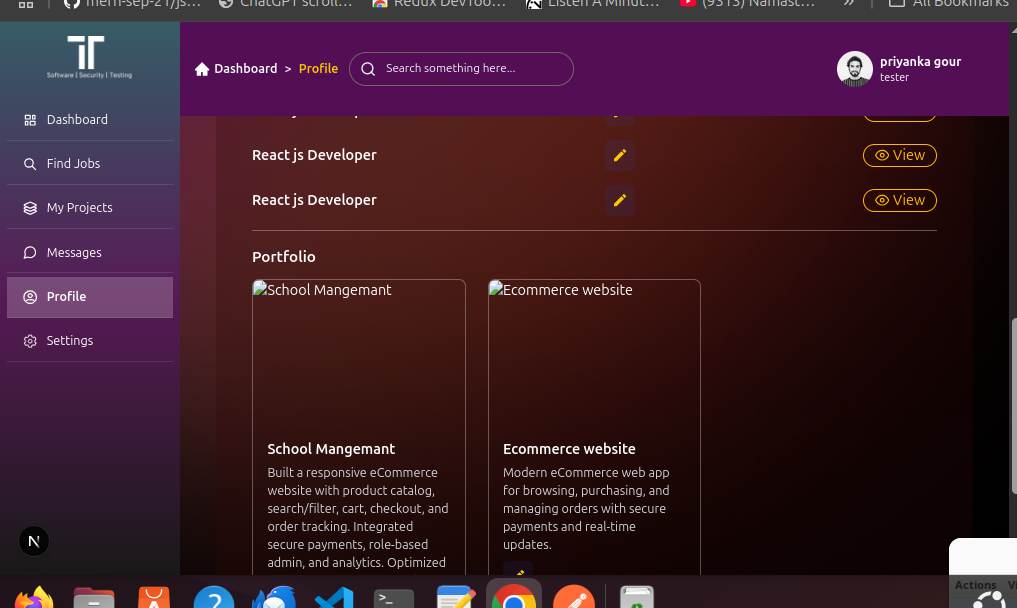This screenshot has width=1017, height=608.
Task: Click the home icon in breadcrumb
Action: (x=202, y=69)
